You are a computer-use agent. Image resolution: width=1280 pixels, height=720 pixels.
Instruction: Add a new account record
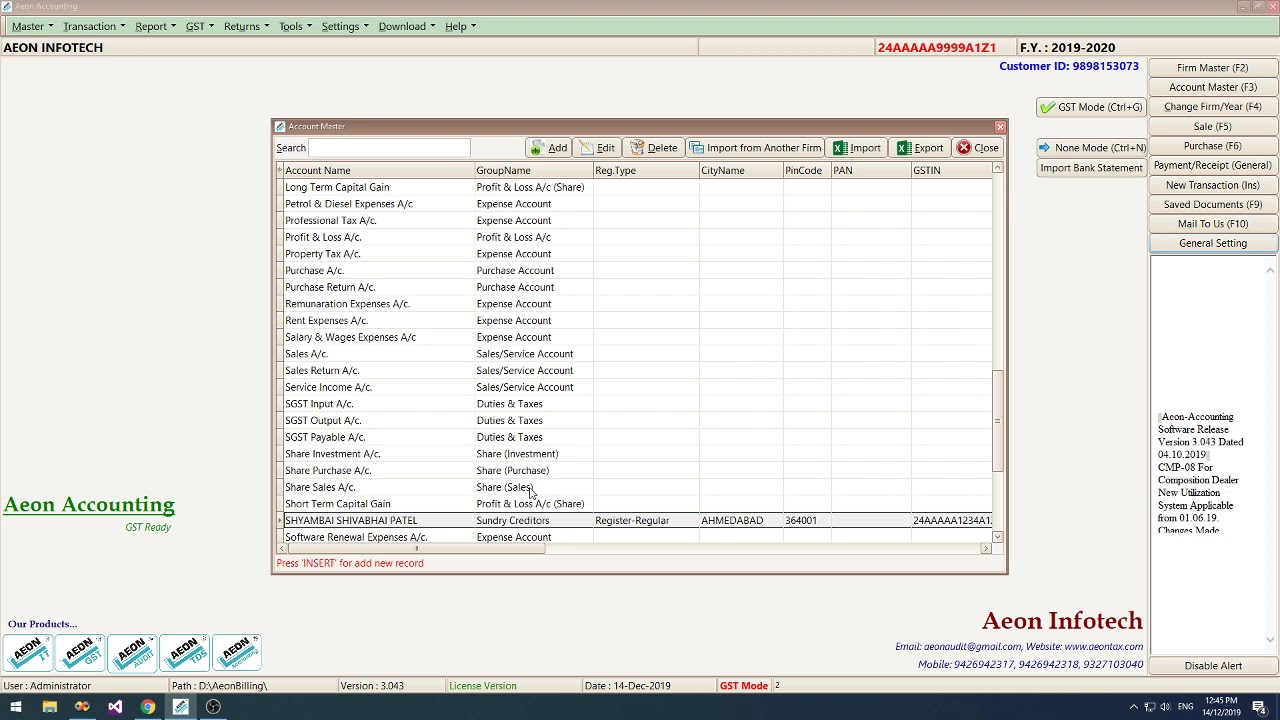pos(549,148)
